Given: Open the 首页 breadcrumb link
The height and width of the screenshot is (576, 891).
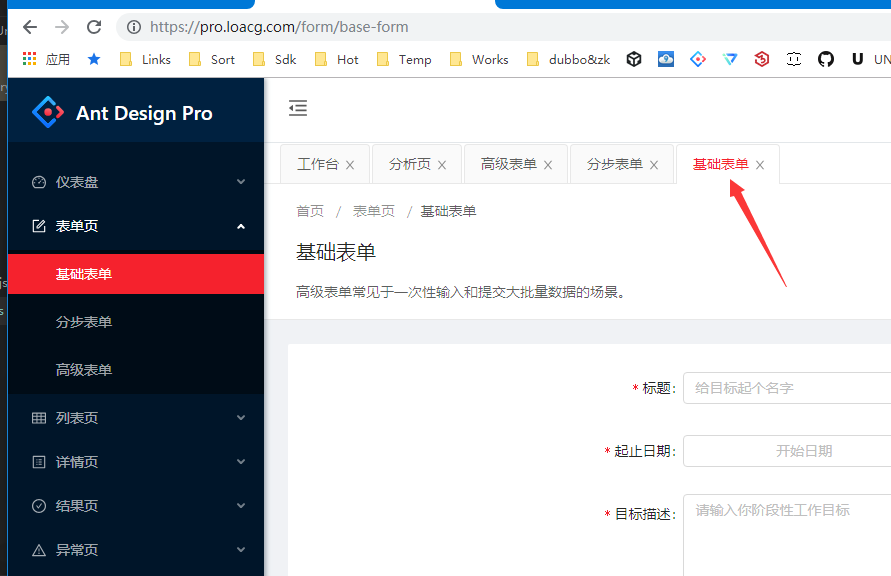Looking at the screenshot, I should [x=310, y=211].
